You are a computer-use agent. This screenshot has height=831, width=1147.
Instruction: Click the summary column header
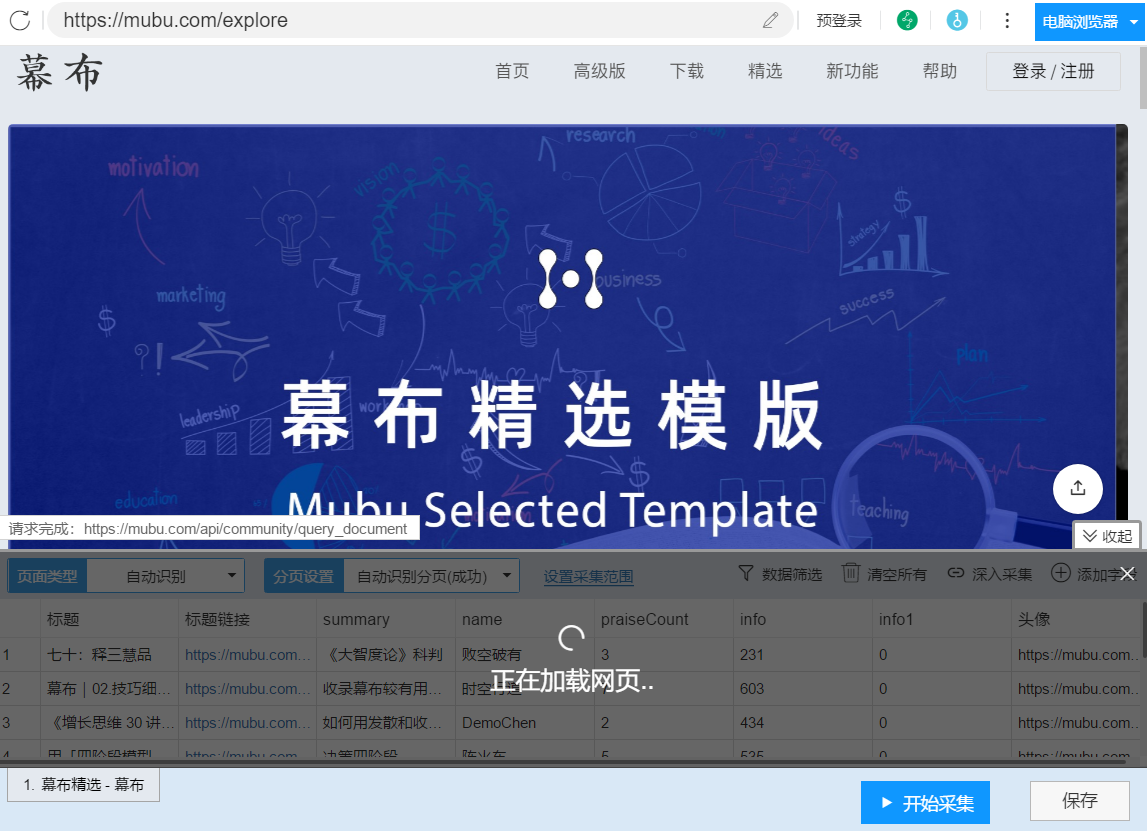[x=386, y=620]
